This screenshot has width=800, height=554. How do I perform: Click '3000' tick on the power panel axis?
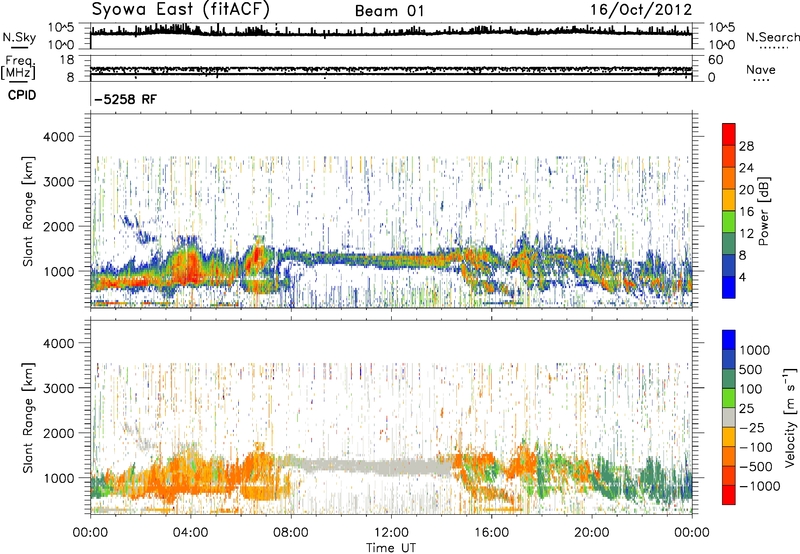tap(59, 182)
